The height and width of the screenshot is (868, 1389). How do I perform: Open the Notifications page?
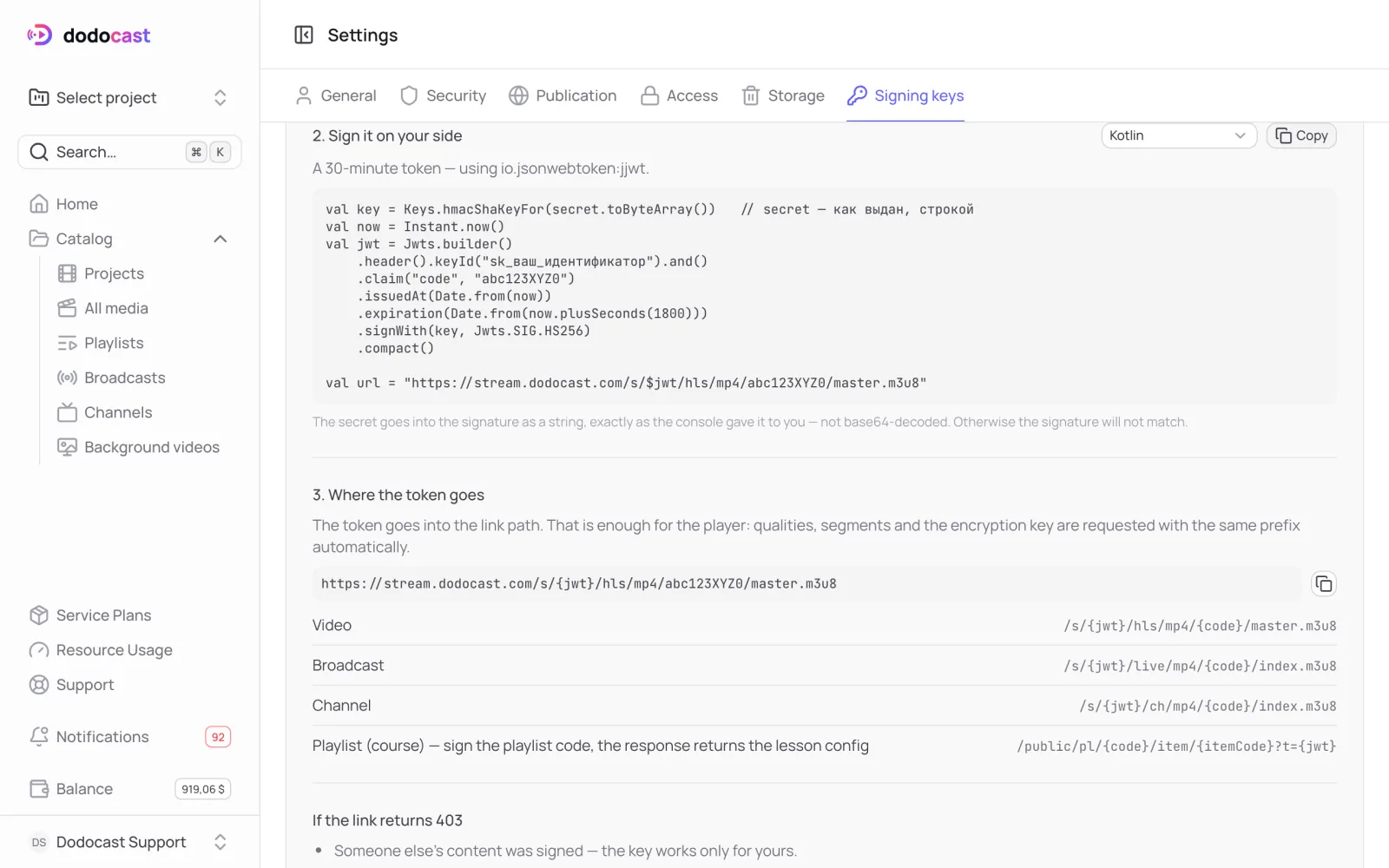pyautogui.click(x=102, y=737)
